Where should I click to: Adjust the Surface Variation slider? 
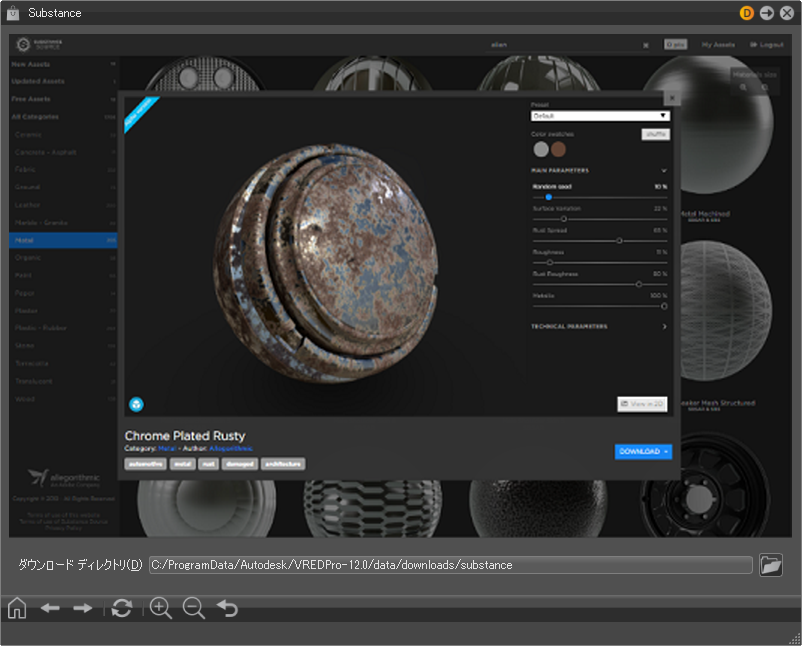[x=564, y=219]
